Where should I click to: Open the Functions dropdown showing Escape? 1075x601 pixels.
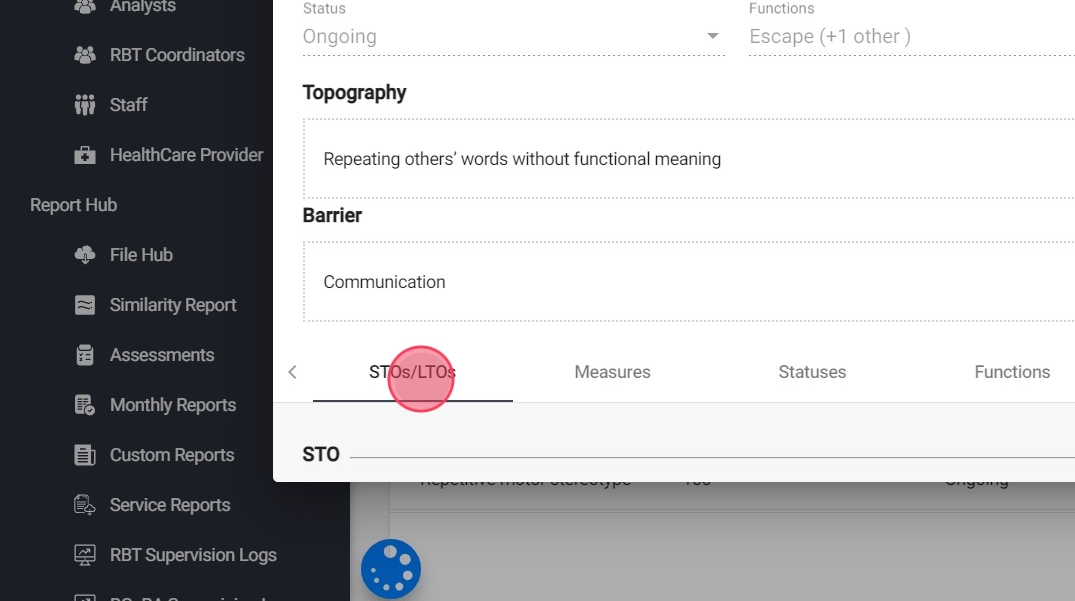(x=910, y=37)
